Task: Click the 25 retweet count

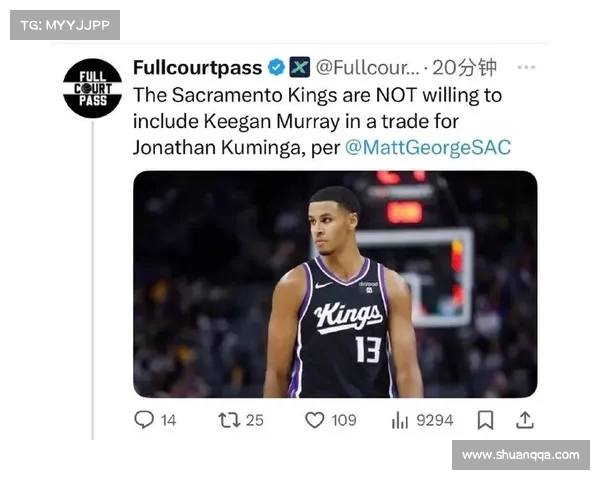Action: point(255,420)
